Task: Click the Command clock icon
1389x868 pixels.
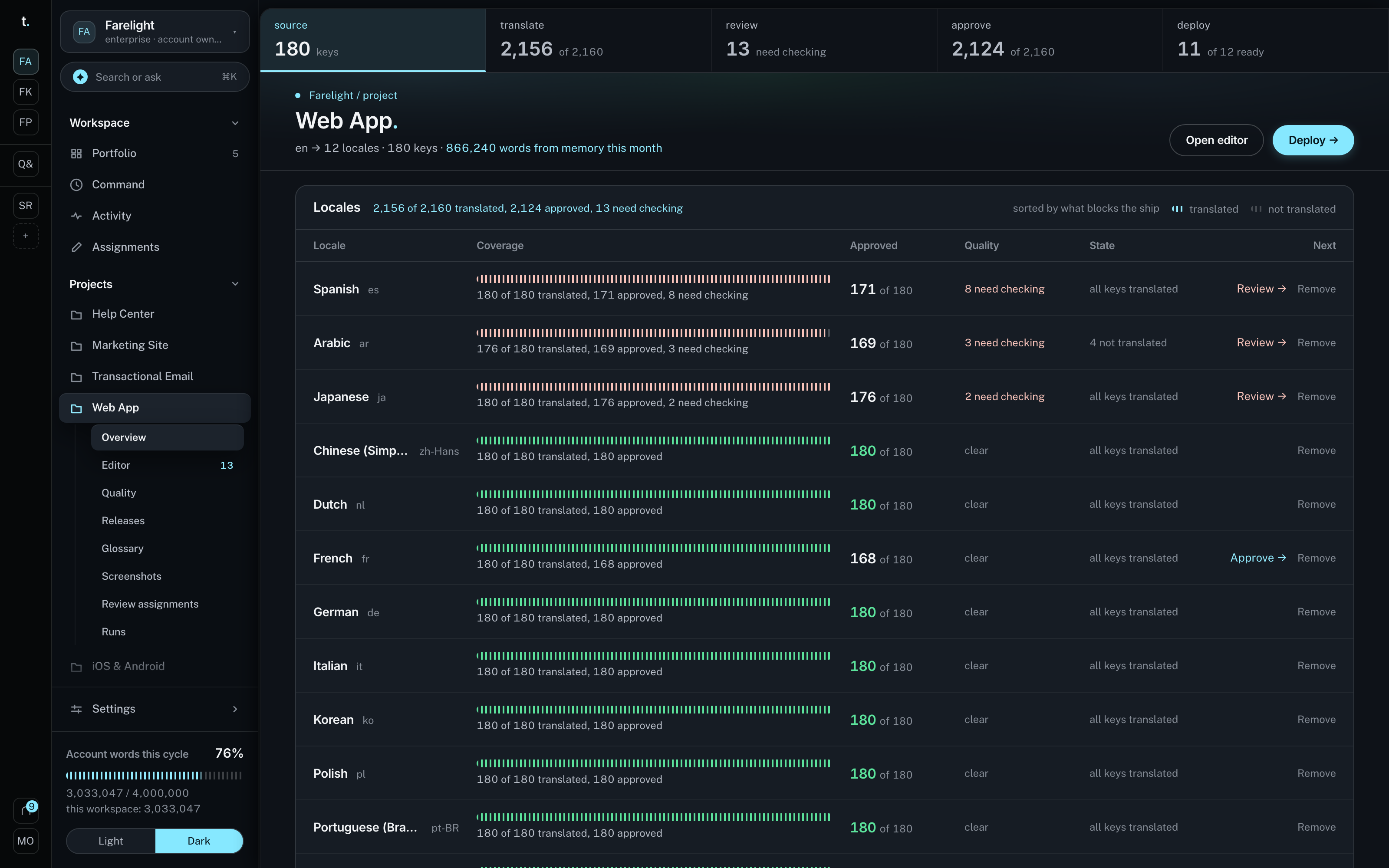Action: coord(76,185)
